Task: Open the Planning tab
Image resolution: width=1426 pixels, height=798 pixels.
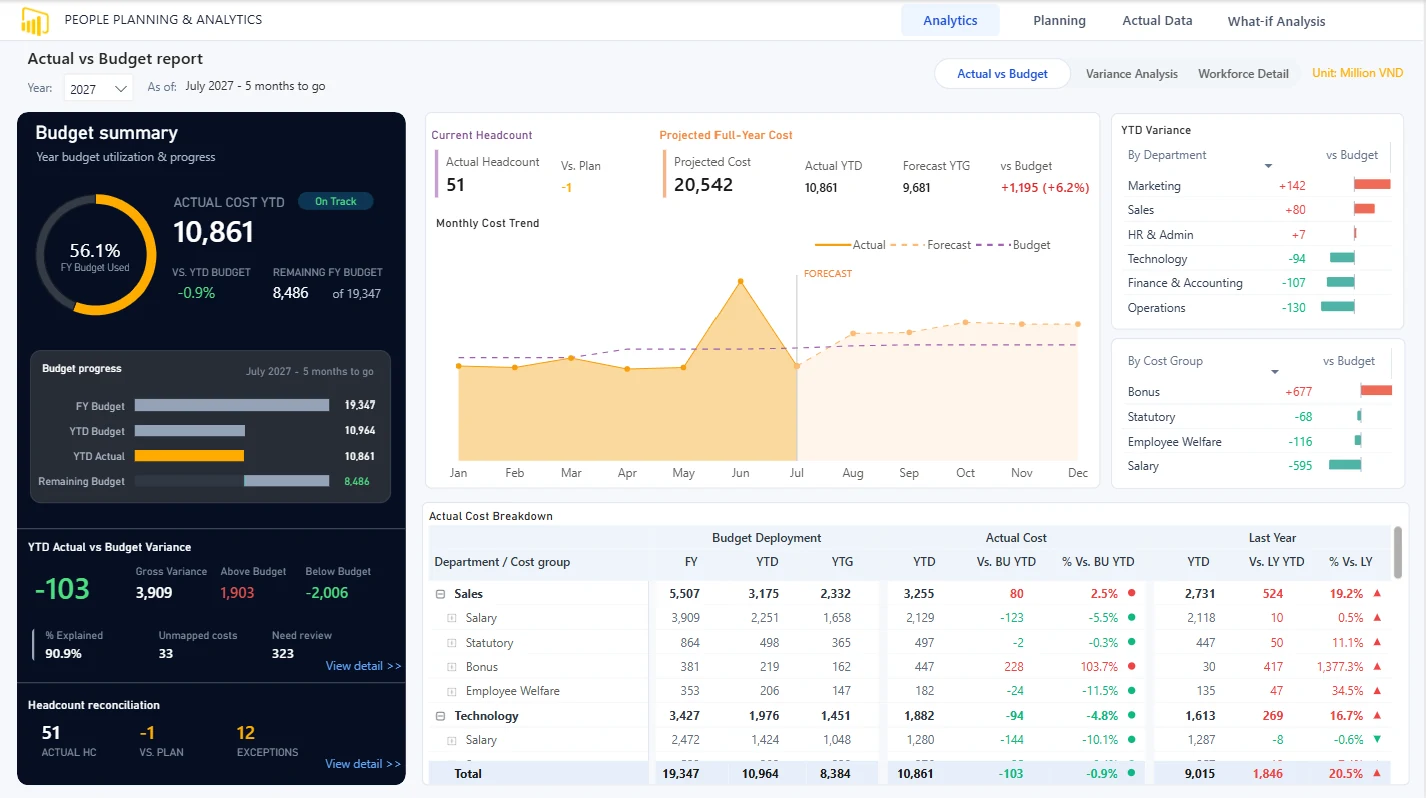Action: 1059,20
